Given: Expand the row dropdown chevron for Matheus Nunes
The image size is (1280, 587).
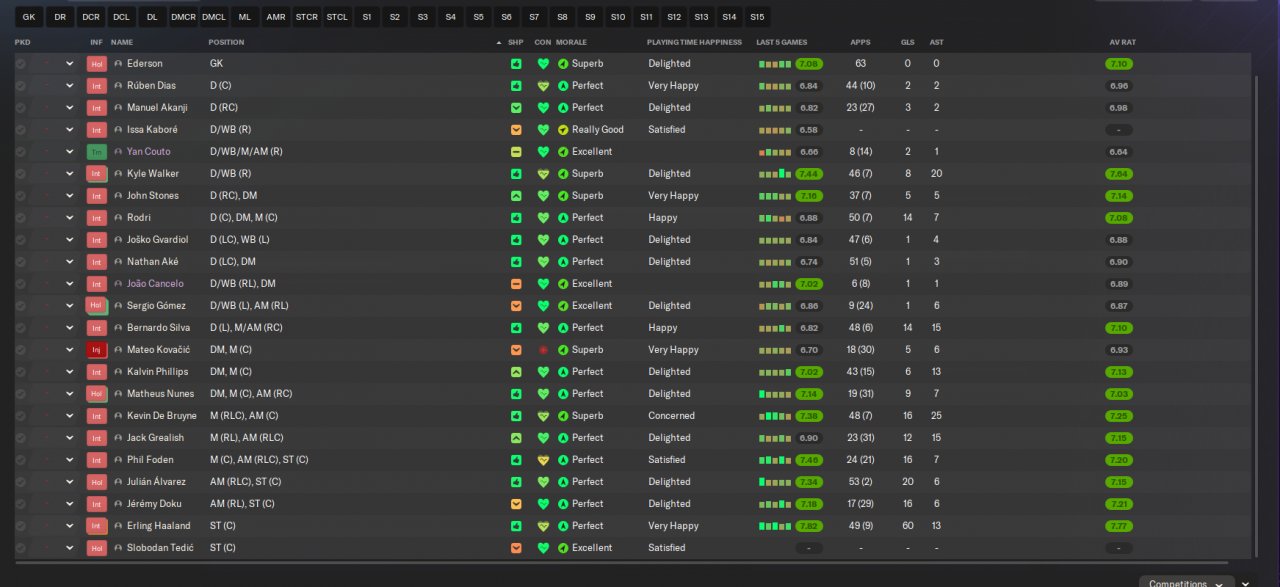Looking at the screenshot, I should (70, 394).
